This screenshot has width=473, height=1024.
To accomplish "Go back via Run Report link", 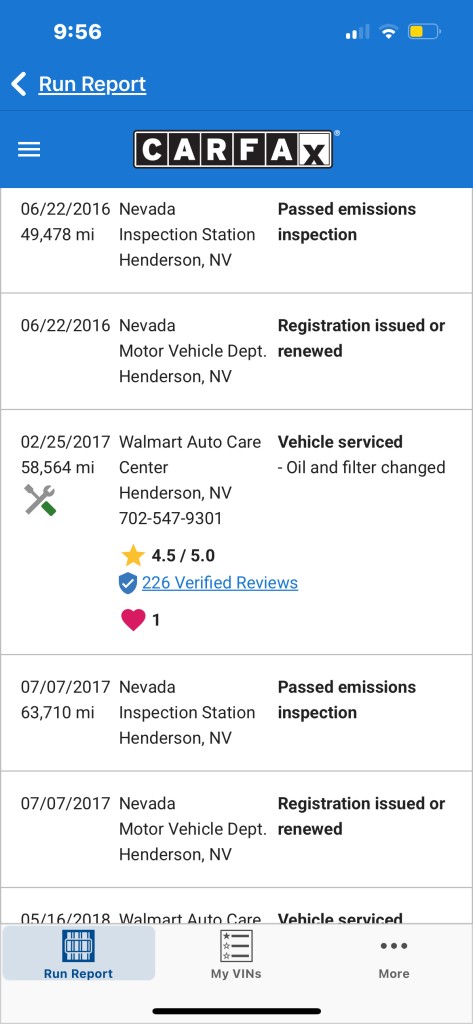I will click(92, 84).
